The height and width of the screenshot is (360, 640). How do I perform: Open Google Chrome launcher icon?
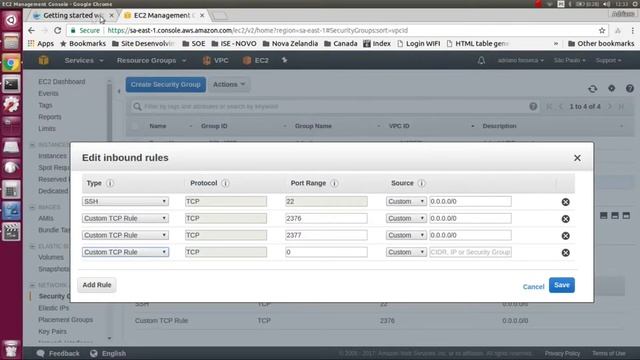(11, 63)
